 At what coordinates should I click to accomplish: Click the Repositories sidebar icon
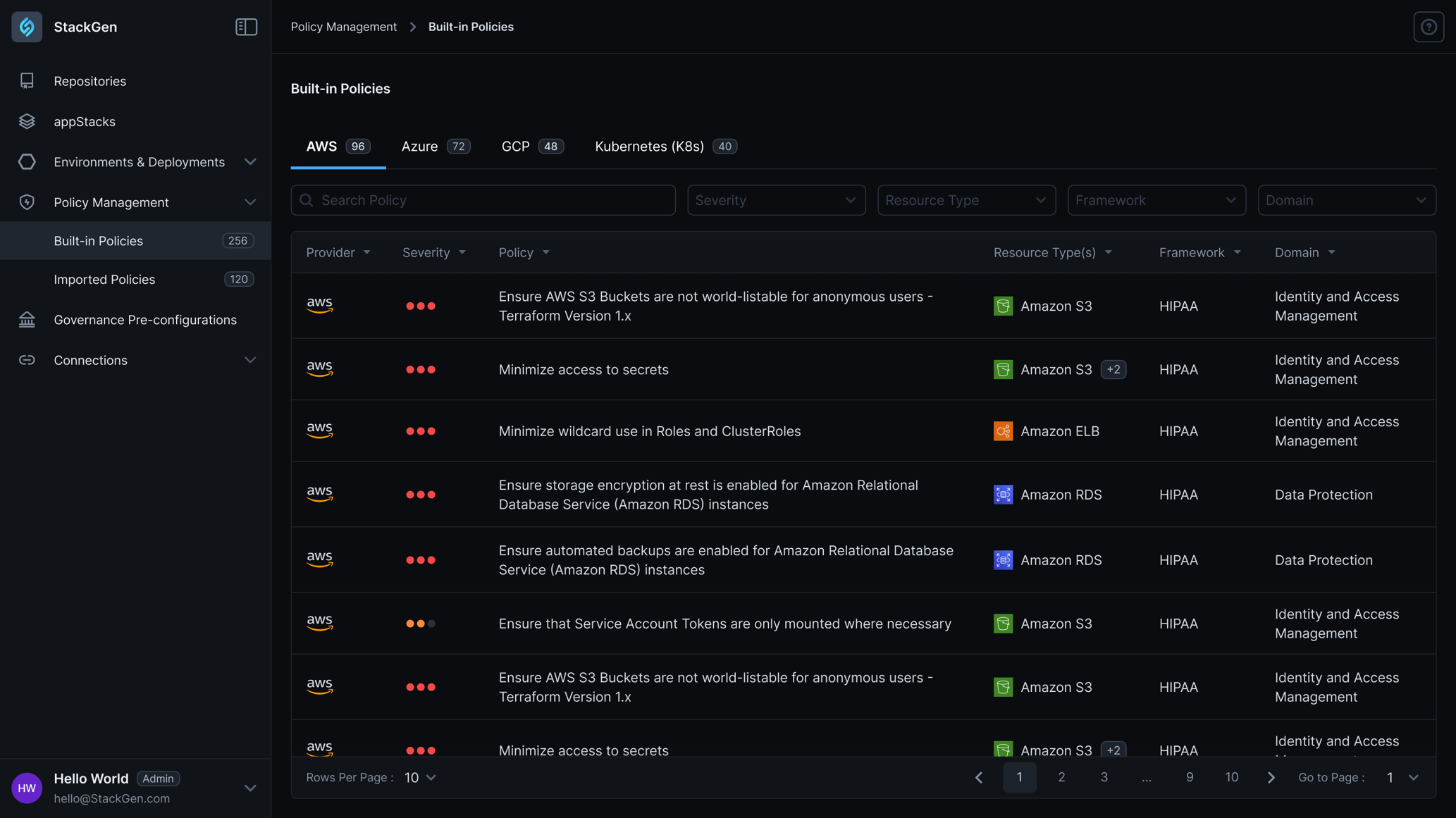click(28, 81)
